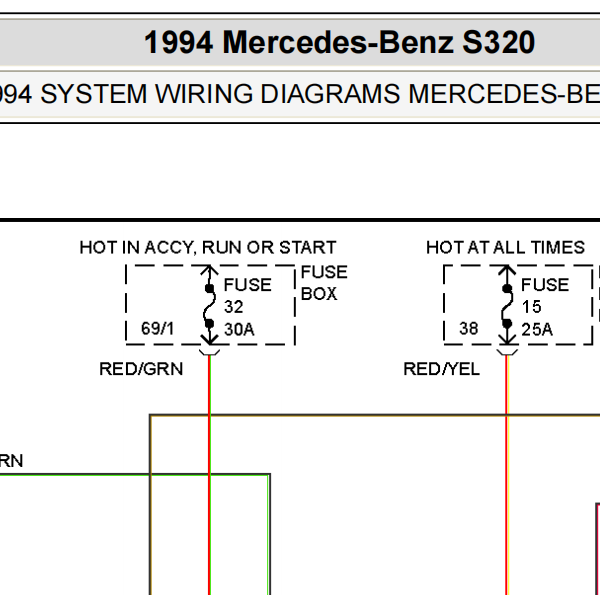The image size is (600, 595).
Task: Click the 'RED/GRN' wire label
Action: point(141,369)
